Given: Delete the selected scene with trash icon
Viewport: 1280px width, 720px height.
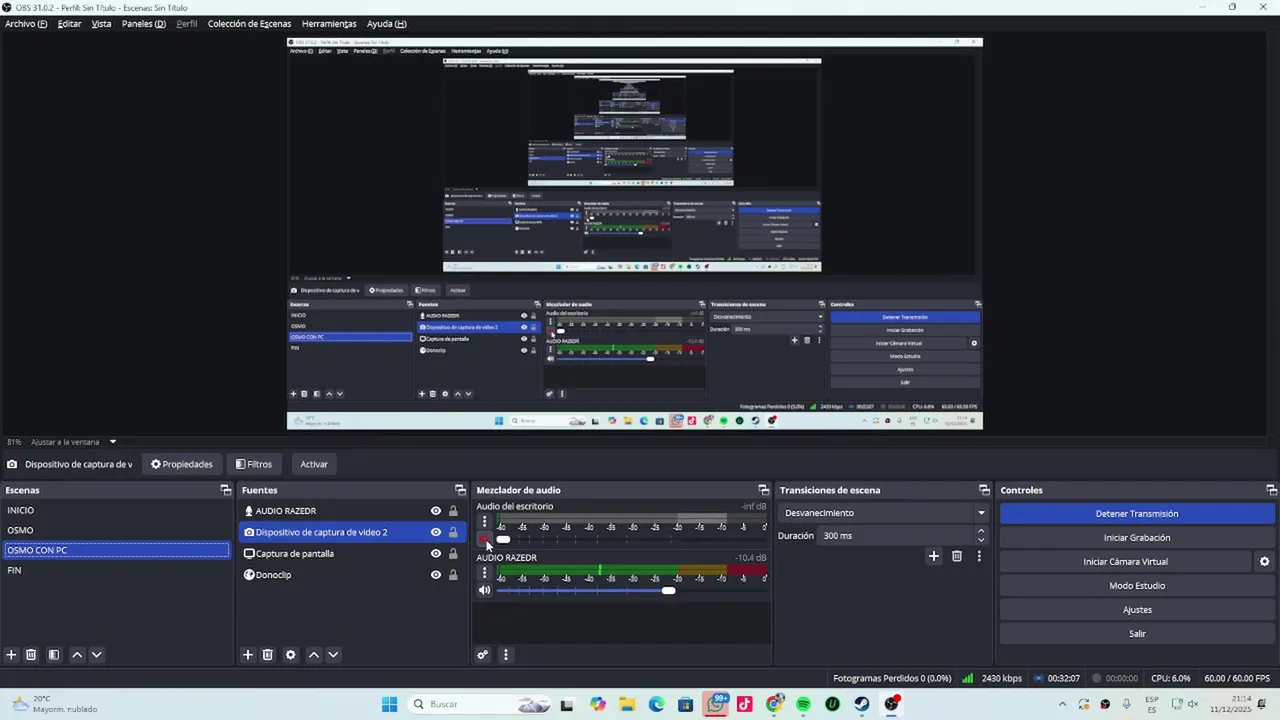Looking at the screenshot, I should click(x=31, y=655).
